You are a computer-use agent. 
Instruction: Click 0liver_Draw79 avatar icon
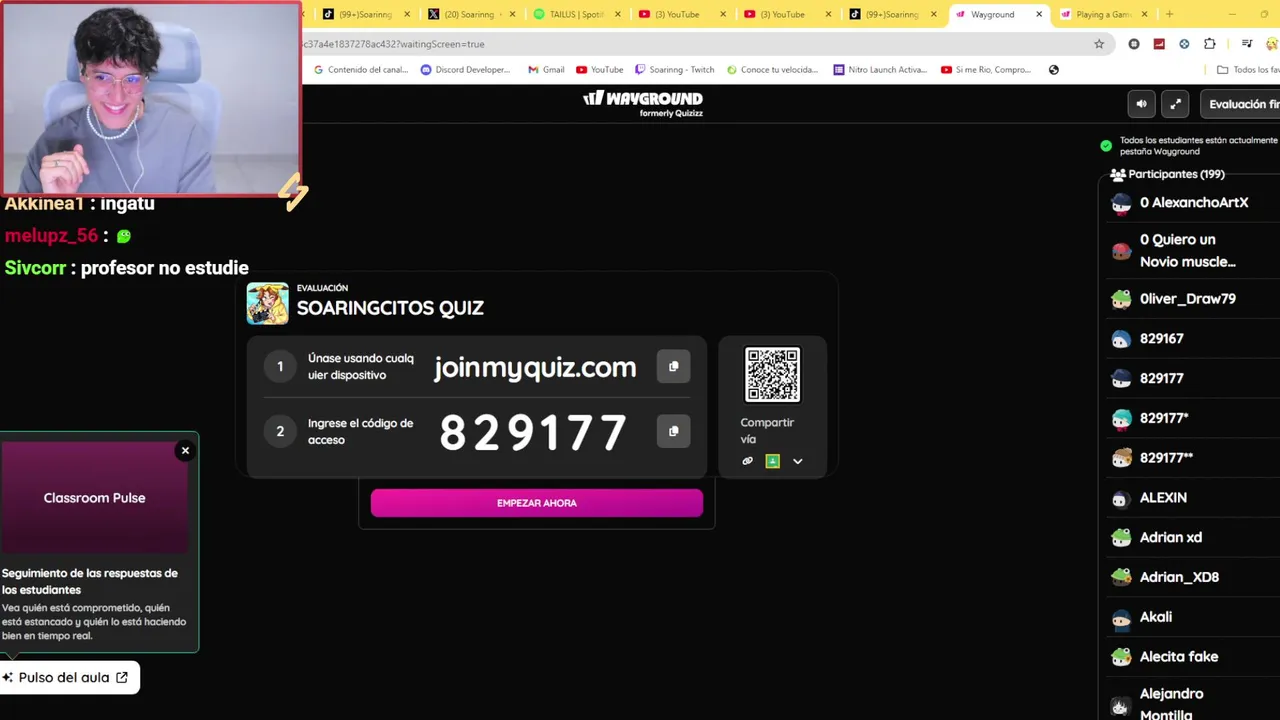tap(1121, 299)
